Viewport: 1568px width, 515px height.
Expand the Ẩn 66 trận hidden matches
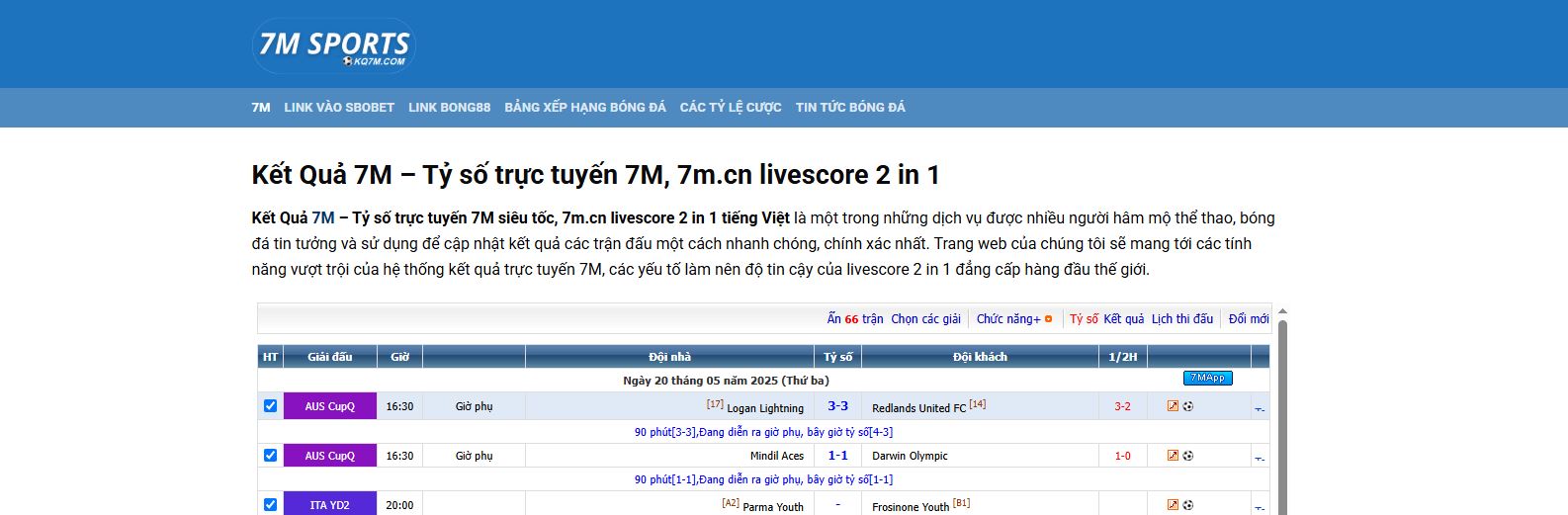point(854,319)
